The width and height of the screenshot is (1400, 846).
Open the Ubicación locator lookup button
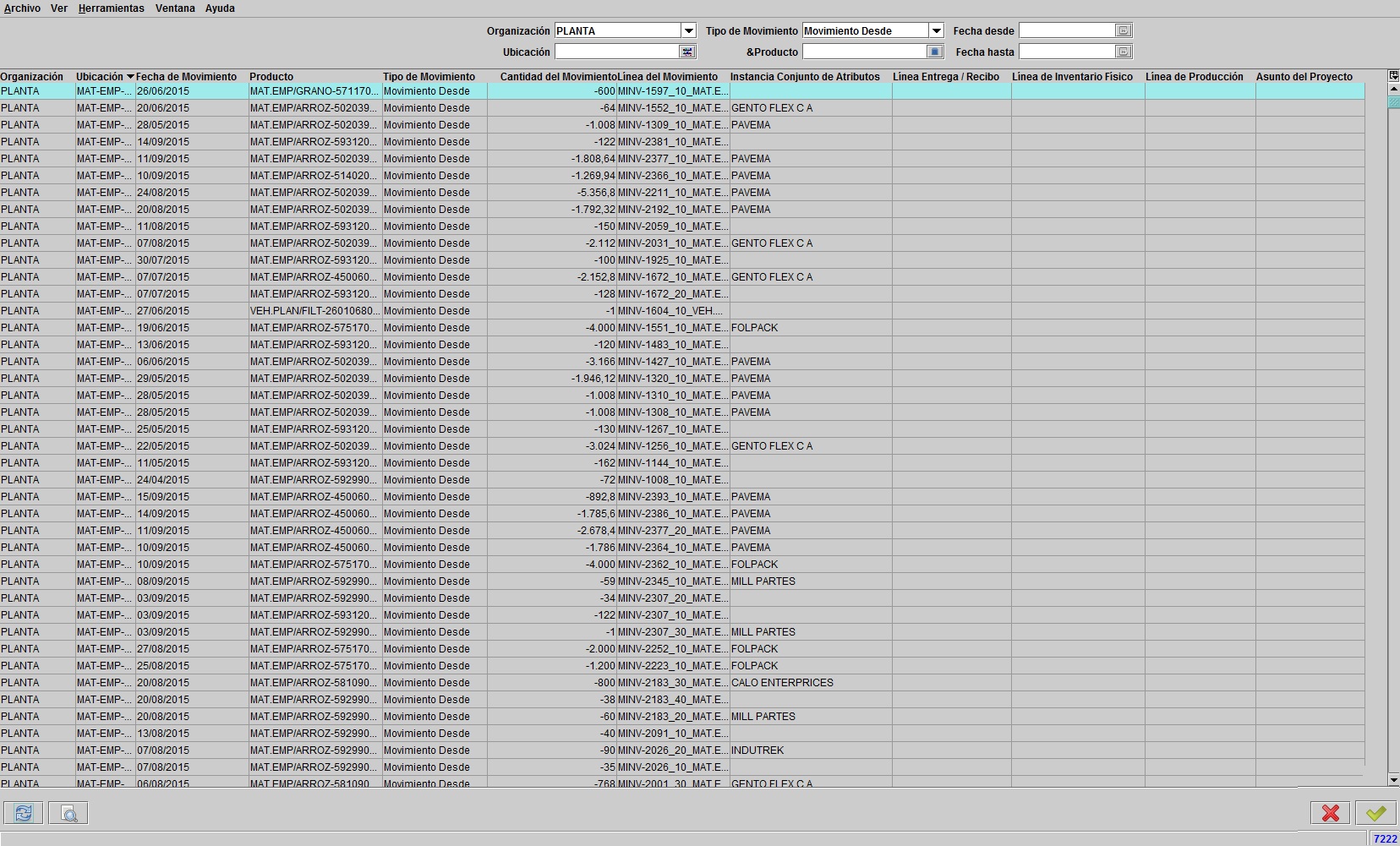[x=687, y=52]
